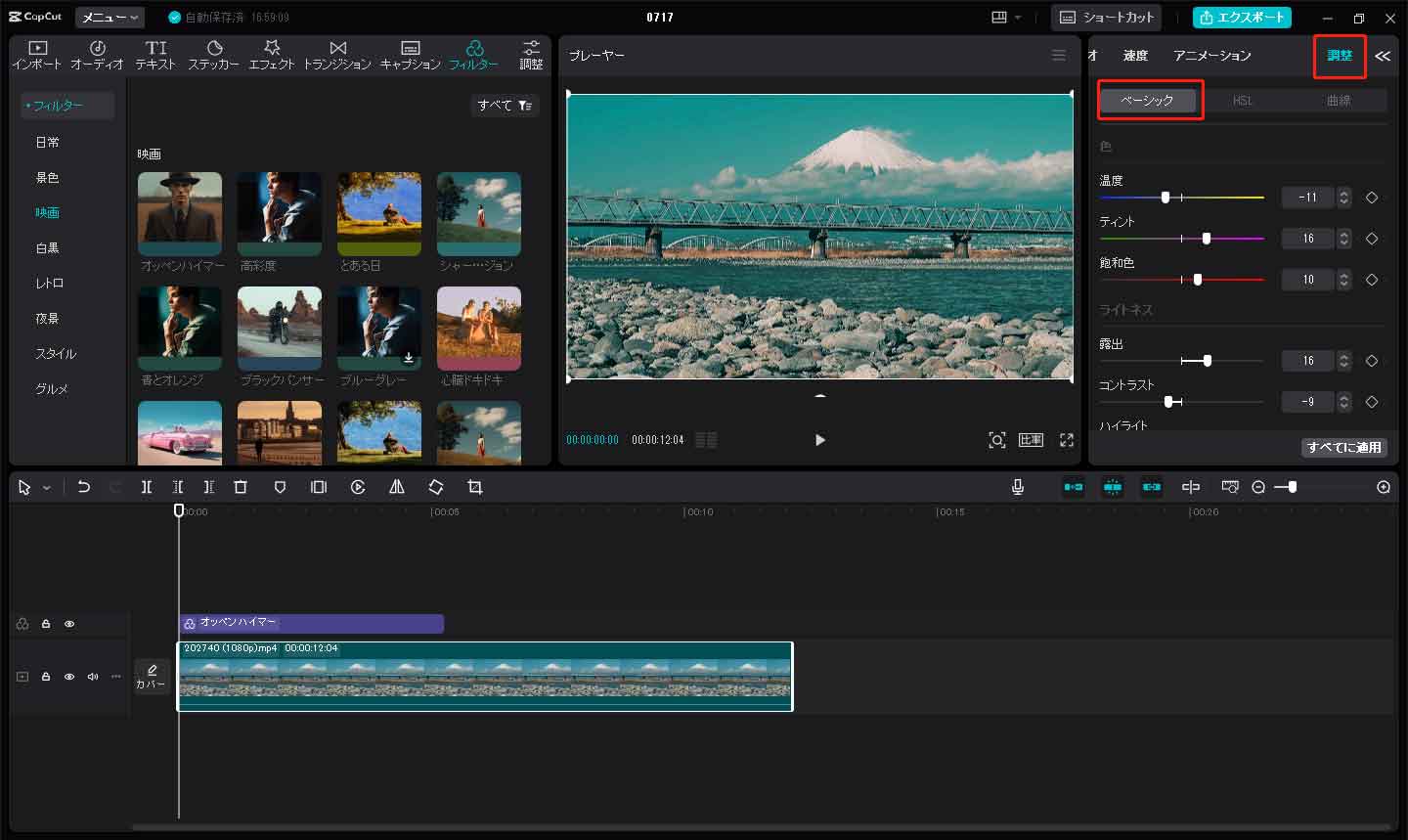Image resolution: width=1408 pixels, height=840 pixels.
Task: Toggle lock on the filter track
Action: coord(46,624)
